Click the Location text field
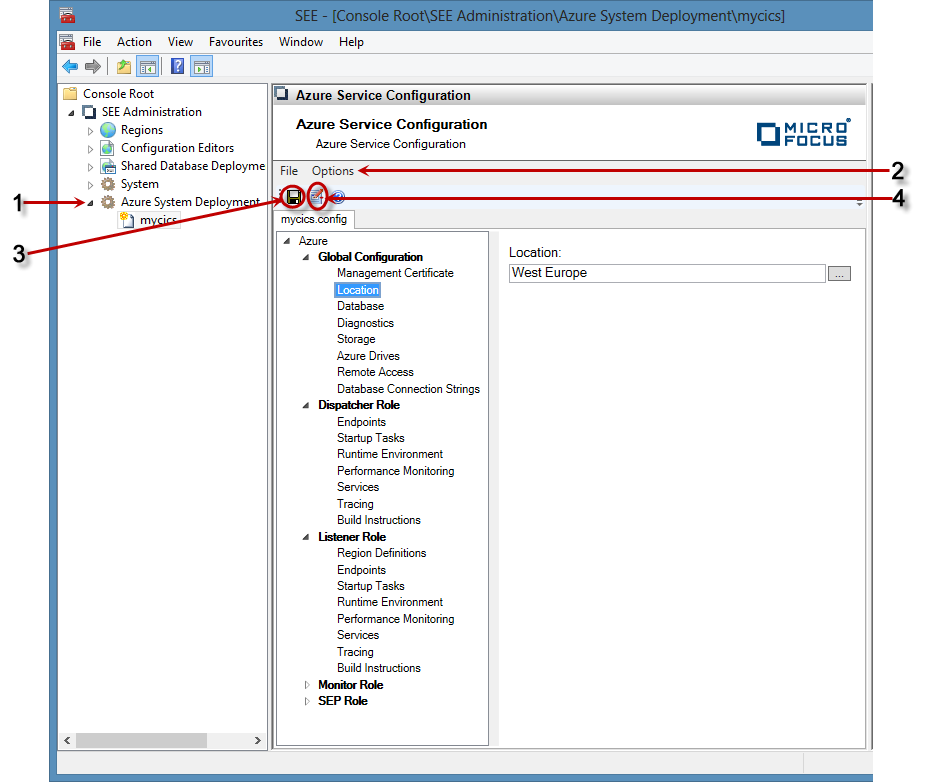929x782 pixels. coord(666,273)
